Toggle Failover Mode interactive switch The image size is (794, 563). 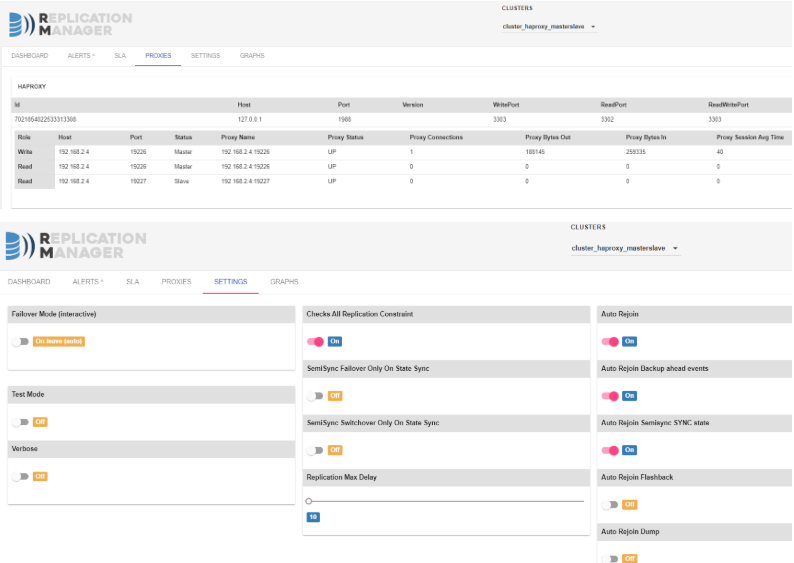(21, 341)
